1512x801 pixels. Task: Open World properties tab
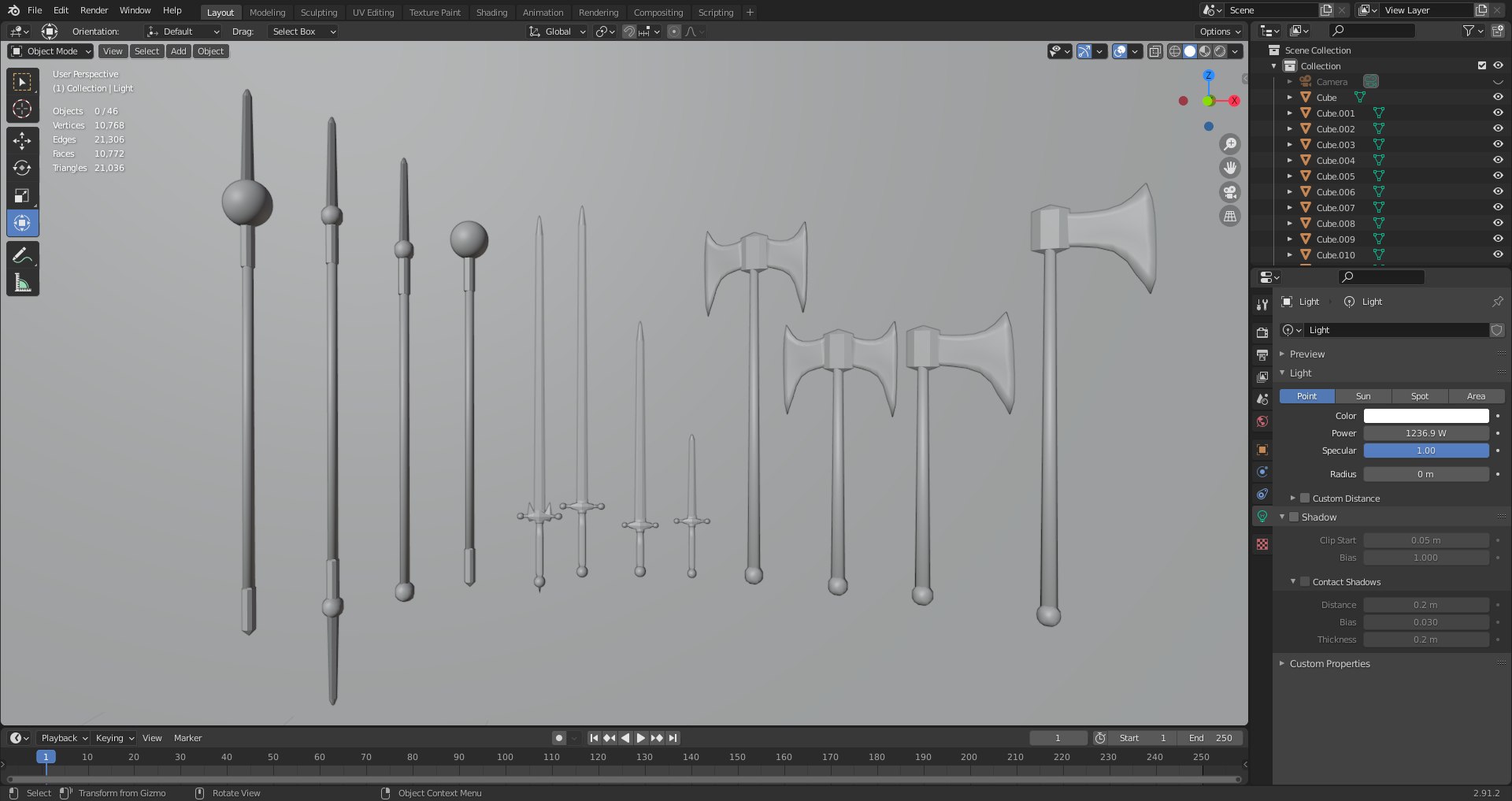[x=1262, y=421]
